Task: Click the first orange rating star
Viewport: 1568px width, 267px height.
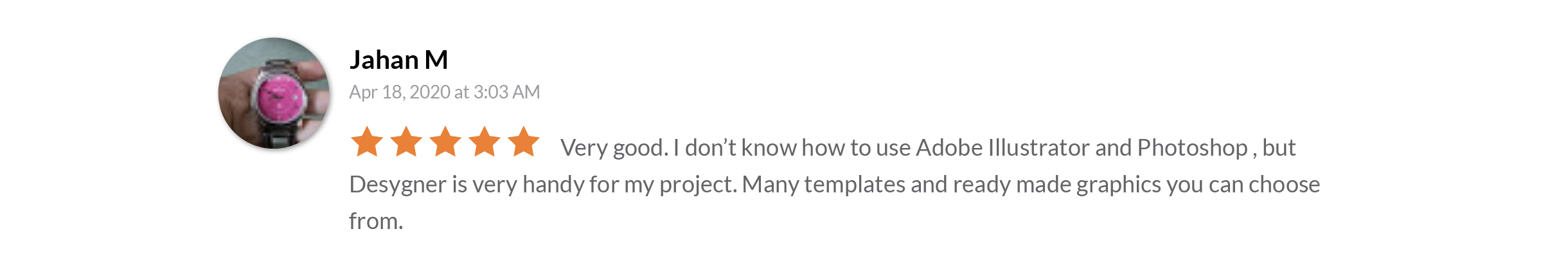Action: [367, 142]
